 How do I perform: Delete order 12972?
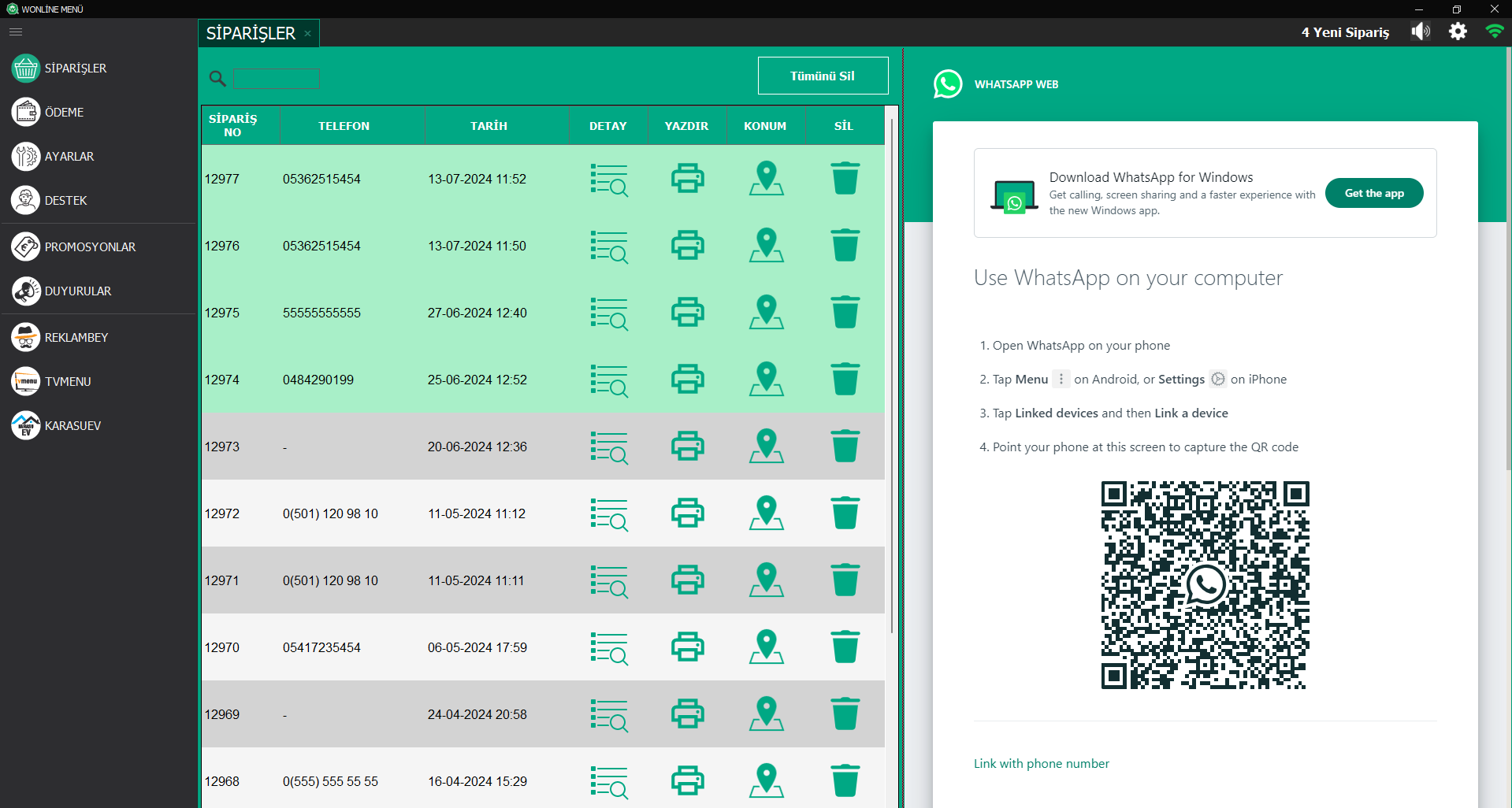[845, 513]
